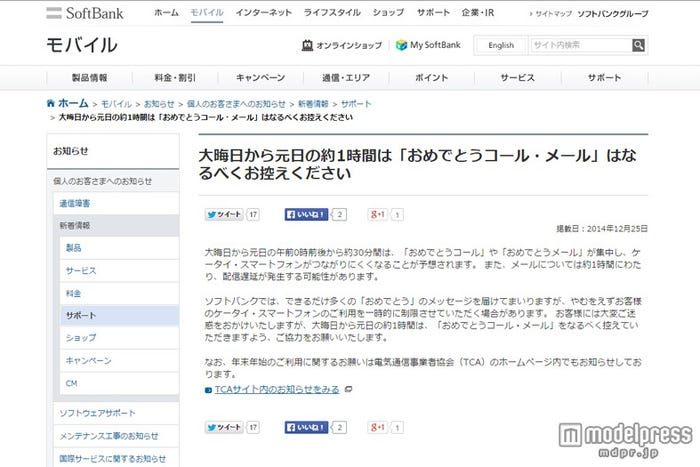
Task: Click the 掲載日：2014年12月25日 date text
Action: click(602, 229)
